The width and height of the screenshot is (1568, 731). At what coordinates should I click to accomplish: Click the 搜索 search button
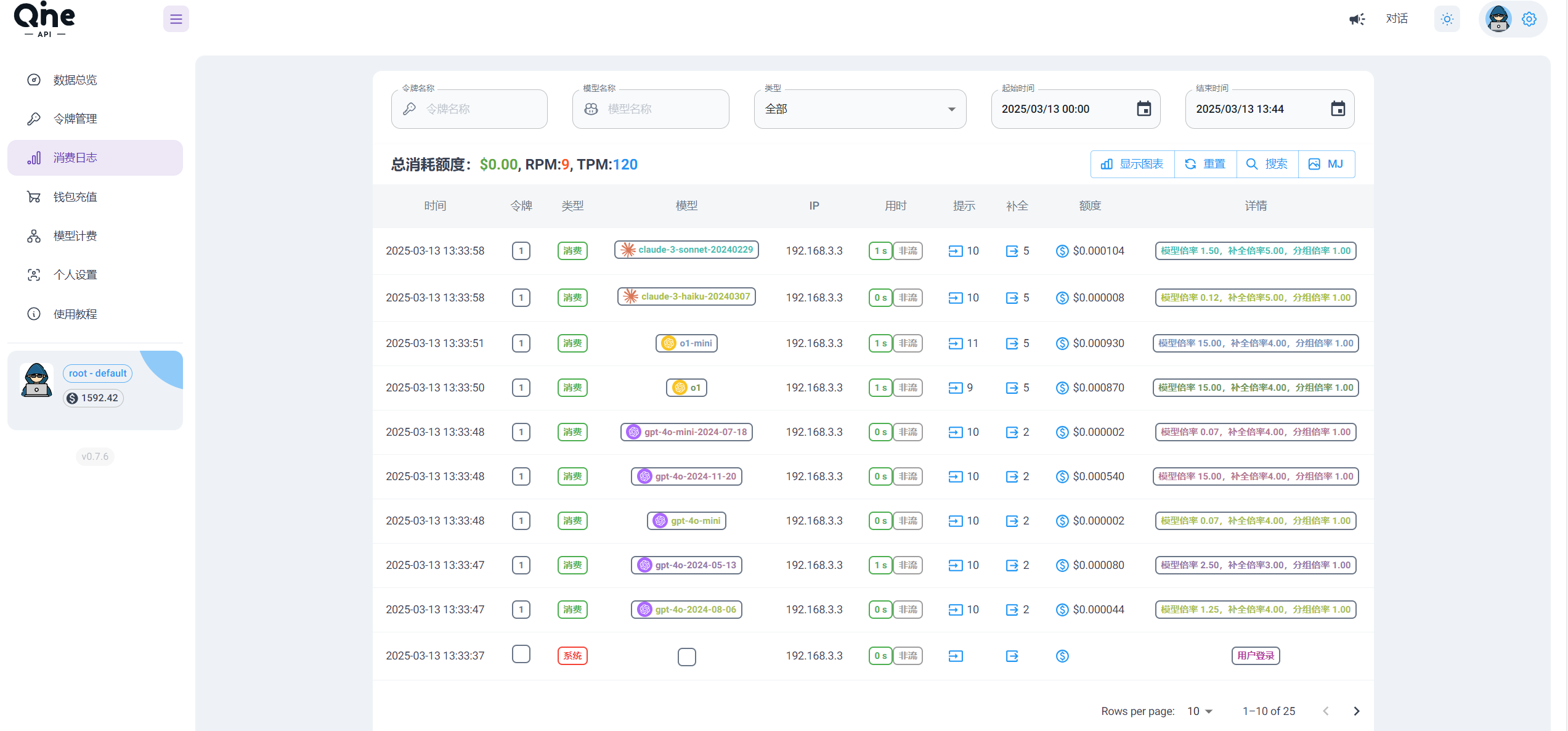pyautogui.click(x=1267, y=164)
